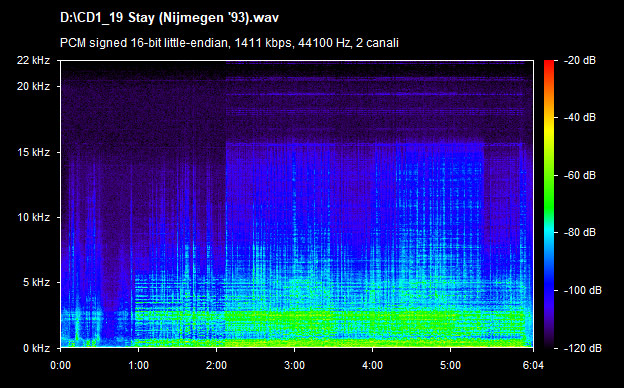Image resolution: width=624 pixels, height=388 pixels.
Task: Click the 2:00 time axis label
Action: (216, 365)
